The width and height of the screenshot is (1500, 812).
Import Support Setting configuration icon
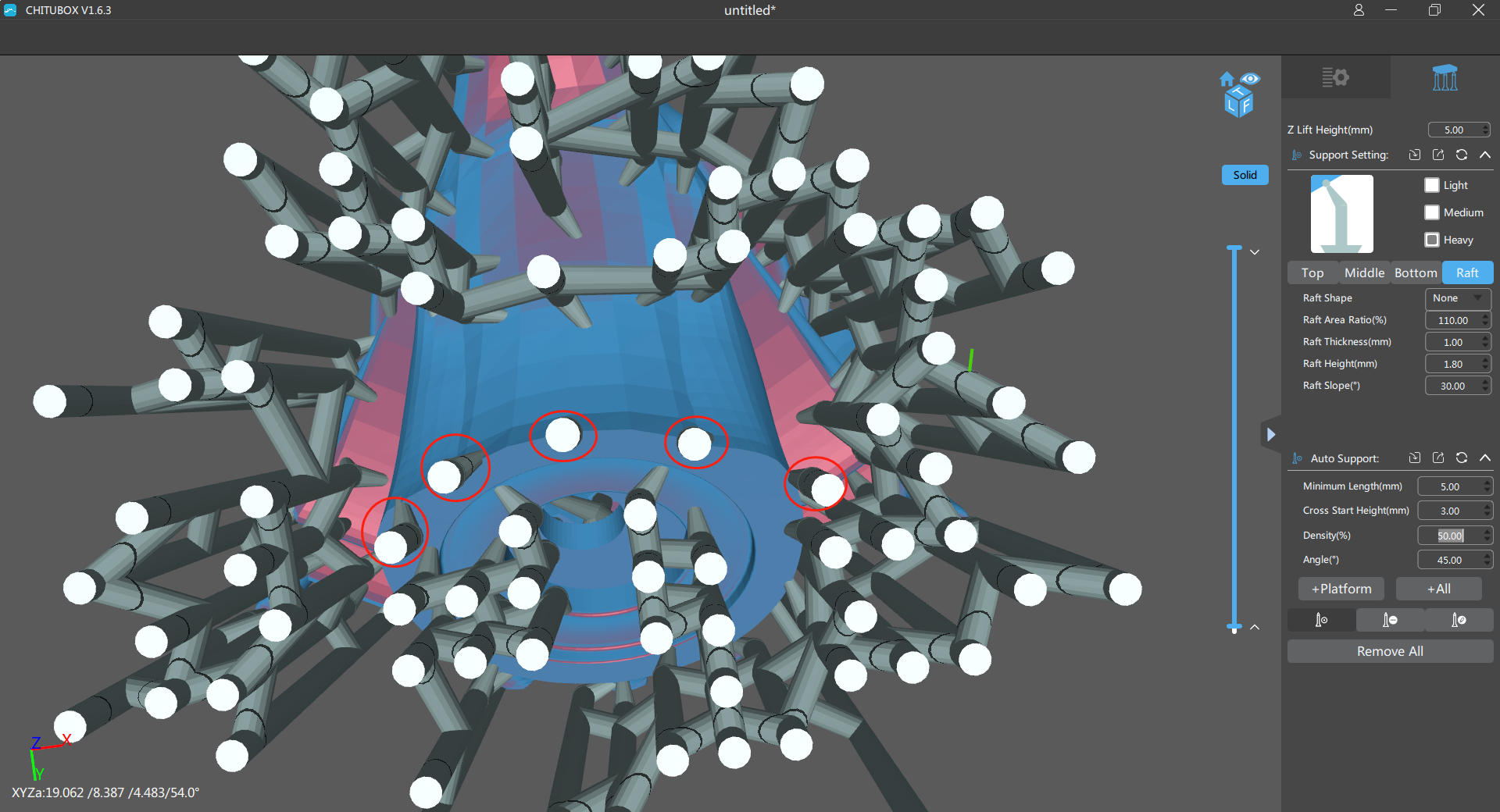[x=1415, y=155]
